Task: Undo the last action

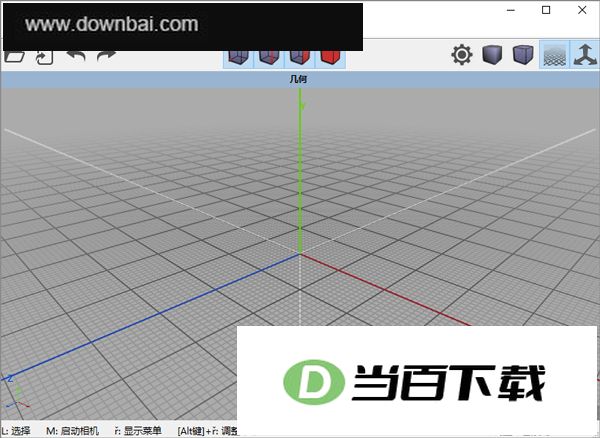Action: coord(76,57)
